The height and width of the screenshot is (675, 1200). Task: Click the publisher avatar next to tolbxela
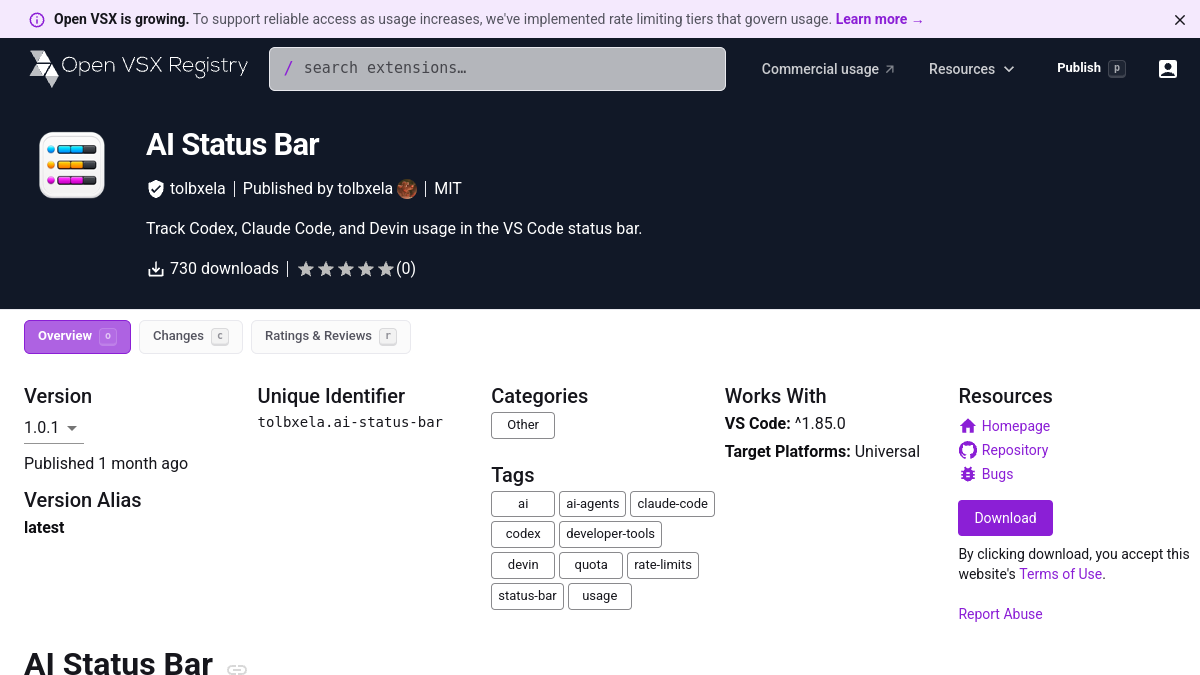(x=407, y=188)
